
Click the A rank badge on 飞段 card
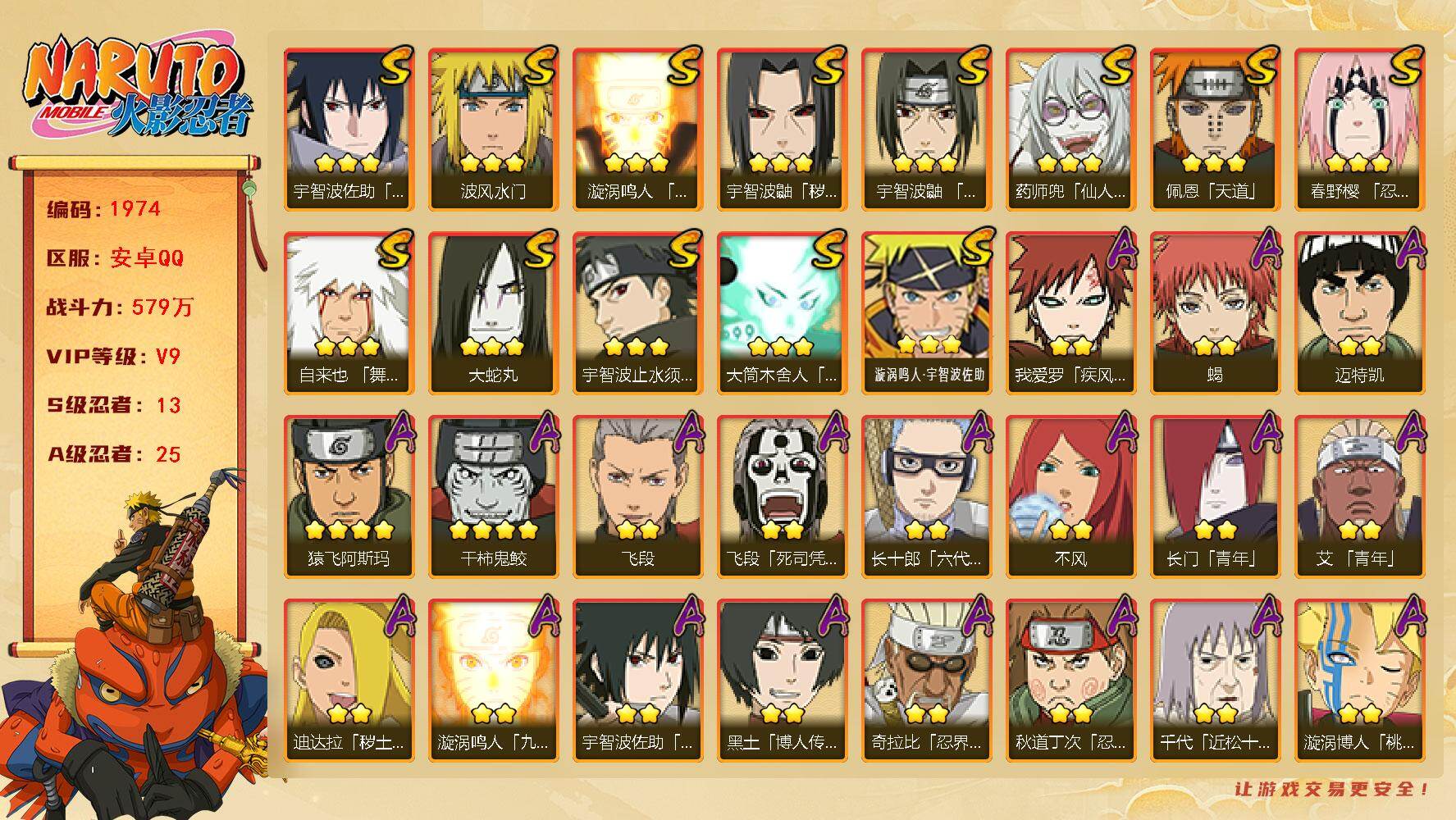686,431
